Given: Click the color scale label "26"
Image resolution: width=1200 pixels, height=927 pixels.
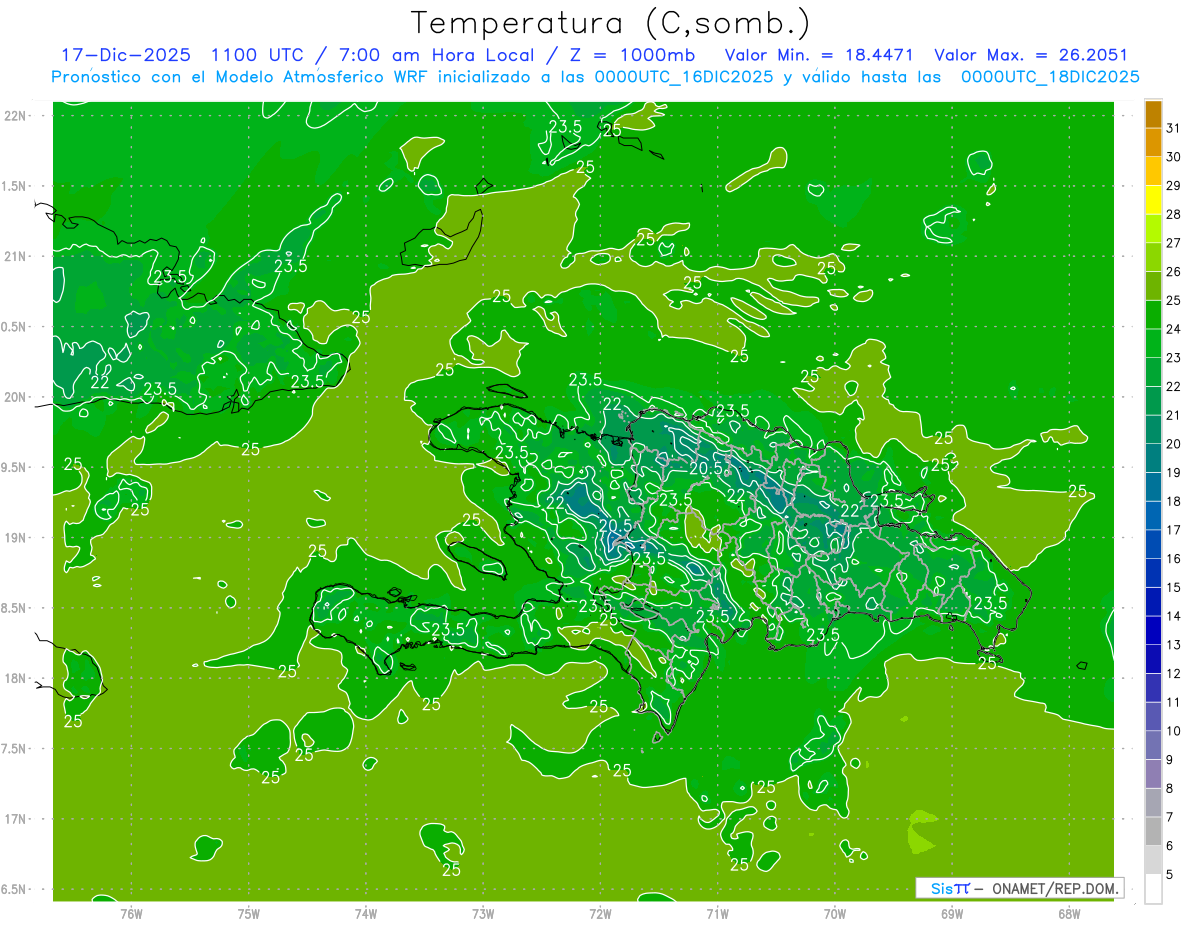Looking at the screenshot, I should click(x=1174, y=272).
